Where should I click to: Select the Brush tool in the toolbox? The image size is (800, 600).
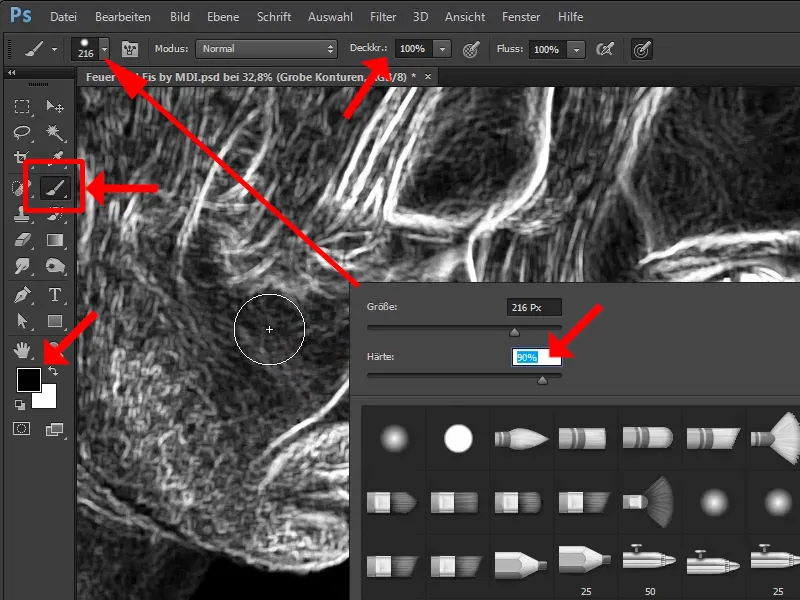point(55,188)
